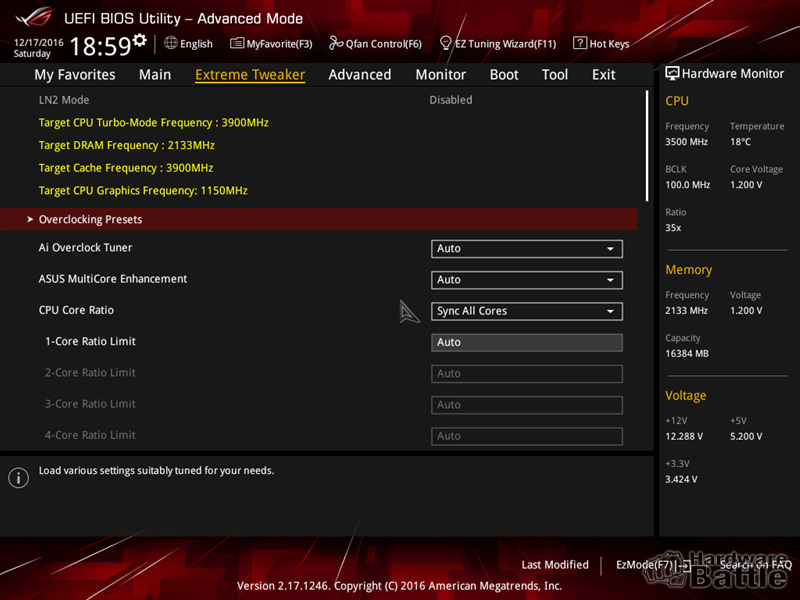The image size is (800, 600).
Task: Click the Memory section heading
Action: (x=688, y=270)
